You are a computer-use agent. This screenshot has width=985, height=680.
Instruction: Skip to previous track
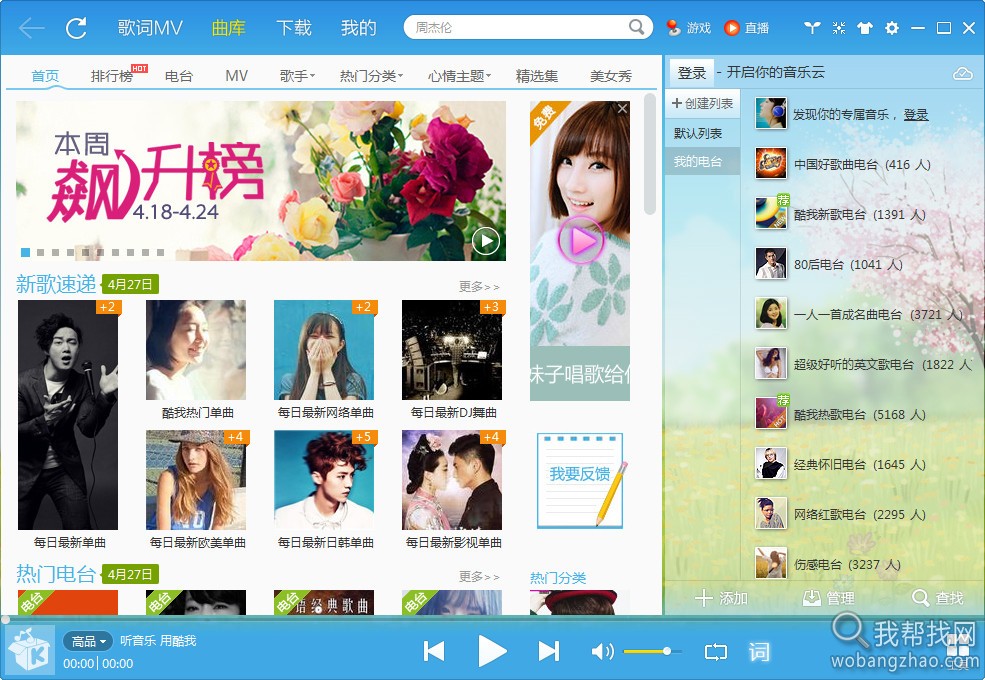(434, 651)
